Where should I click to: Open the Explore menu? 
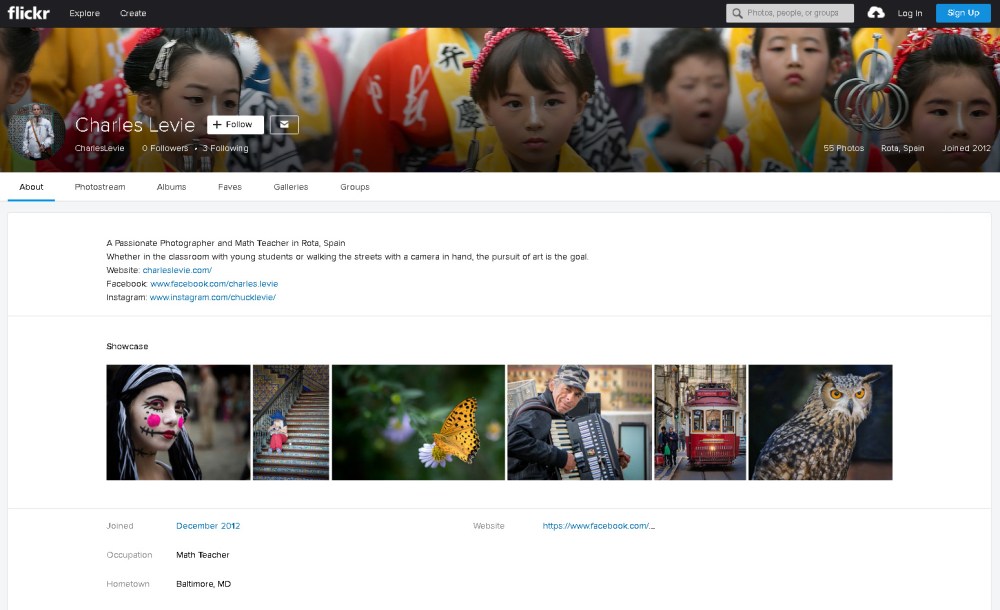click(x=84, y=13)
